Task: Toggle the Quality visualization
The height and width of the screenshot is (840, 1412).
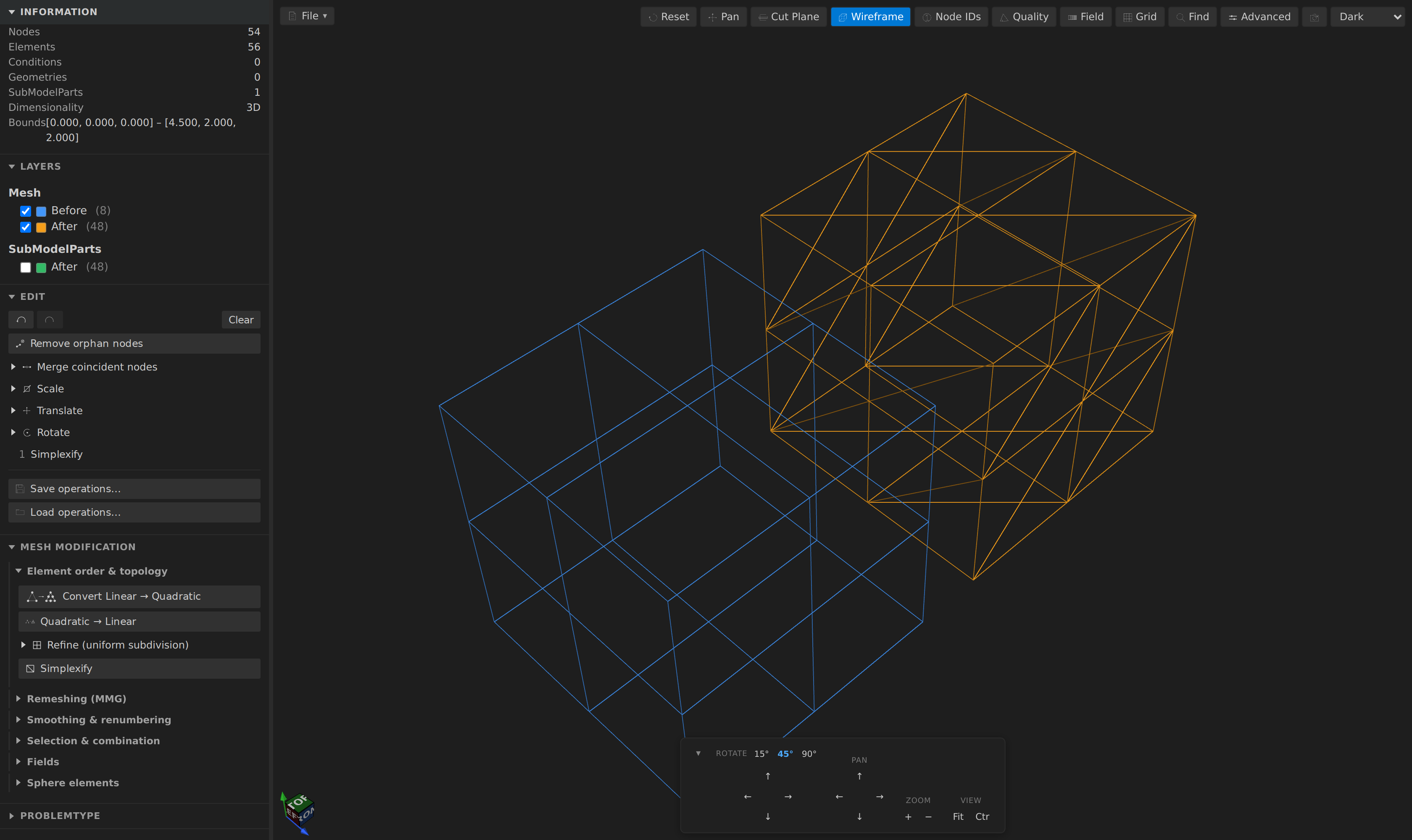Action: [1023, 17]
